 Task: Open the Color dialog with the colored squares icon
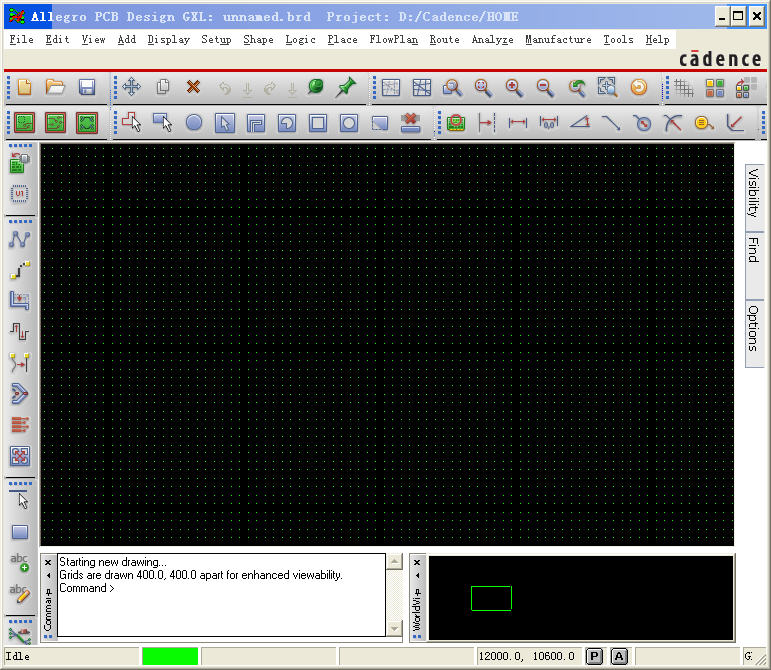[x=714, y=88]
